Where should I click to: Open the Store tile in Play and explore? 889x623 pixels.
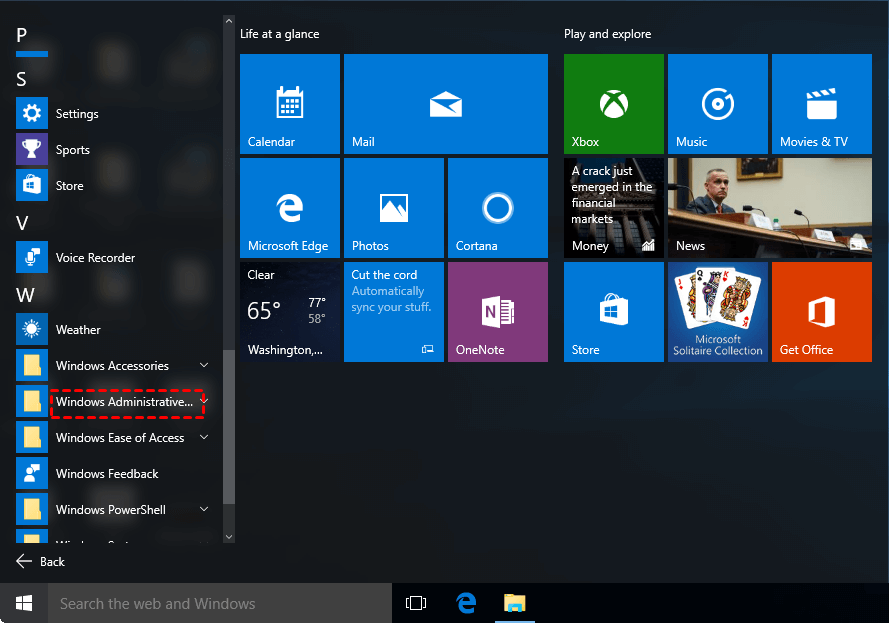point(613,312)
